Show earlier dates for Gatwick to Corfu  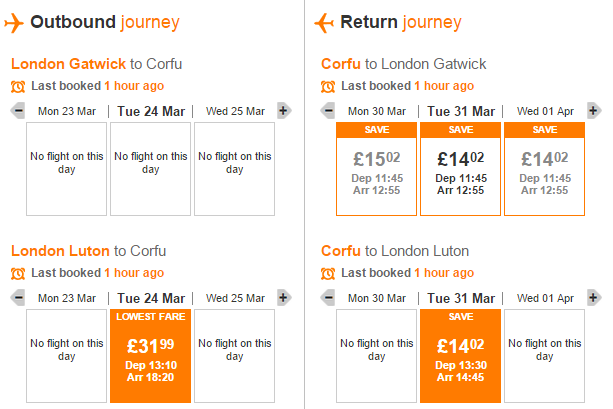(x=18, y=111)
